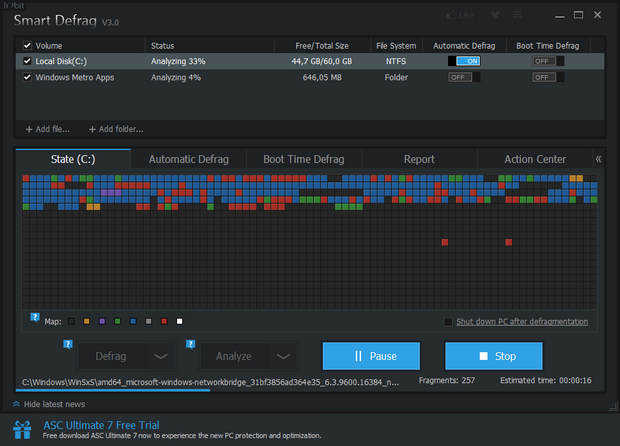Click the plus icon of Add file
Image resolution: width=620 pixels, height=446 pixels.
tap(29, 129)
